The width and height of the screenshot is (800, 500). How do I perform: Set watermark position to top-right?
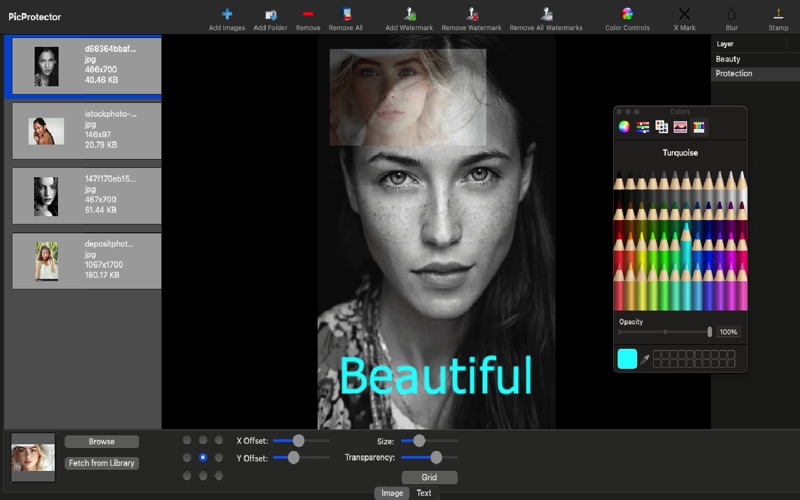click(219, 440)
